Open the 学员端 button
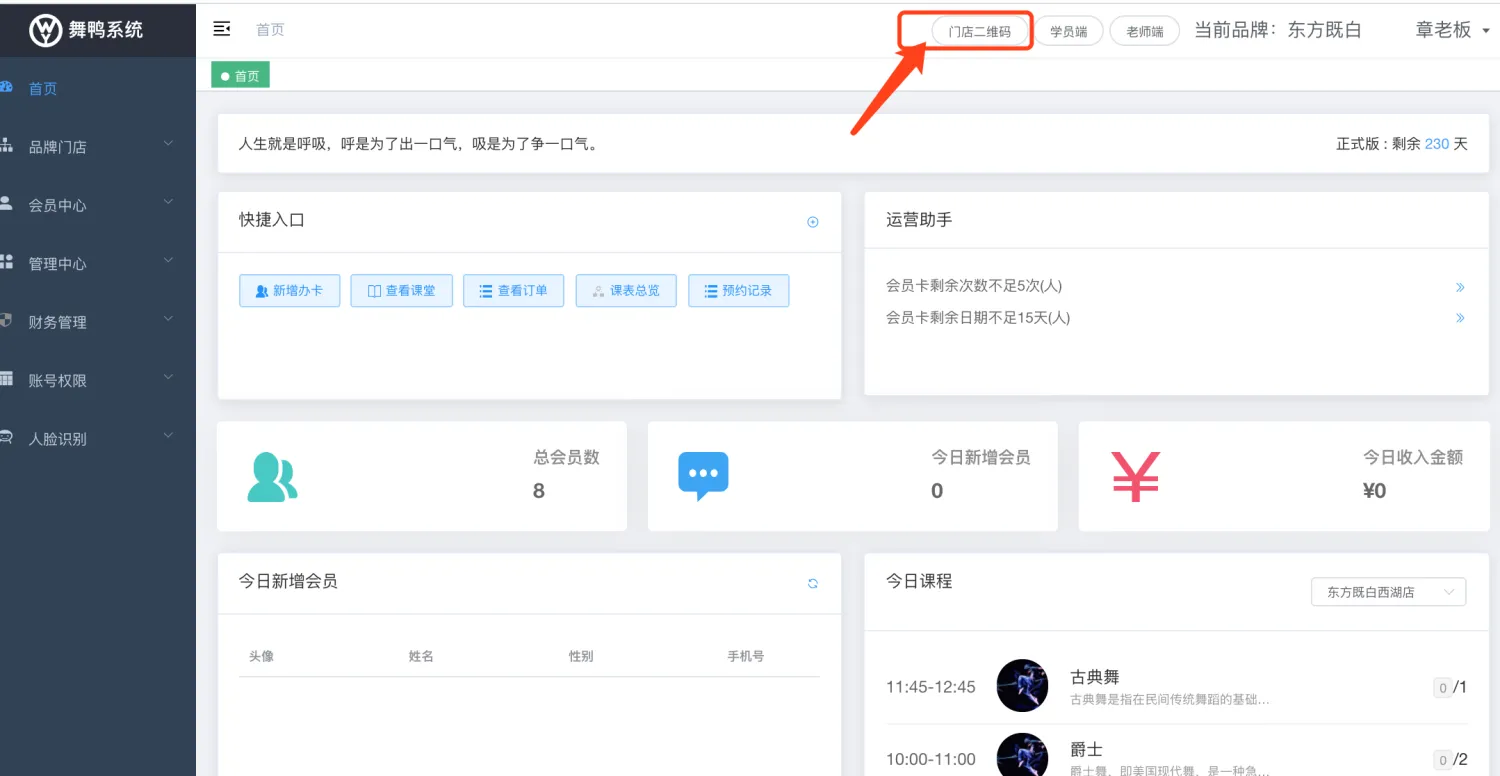 point(1068,31)
